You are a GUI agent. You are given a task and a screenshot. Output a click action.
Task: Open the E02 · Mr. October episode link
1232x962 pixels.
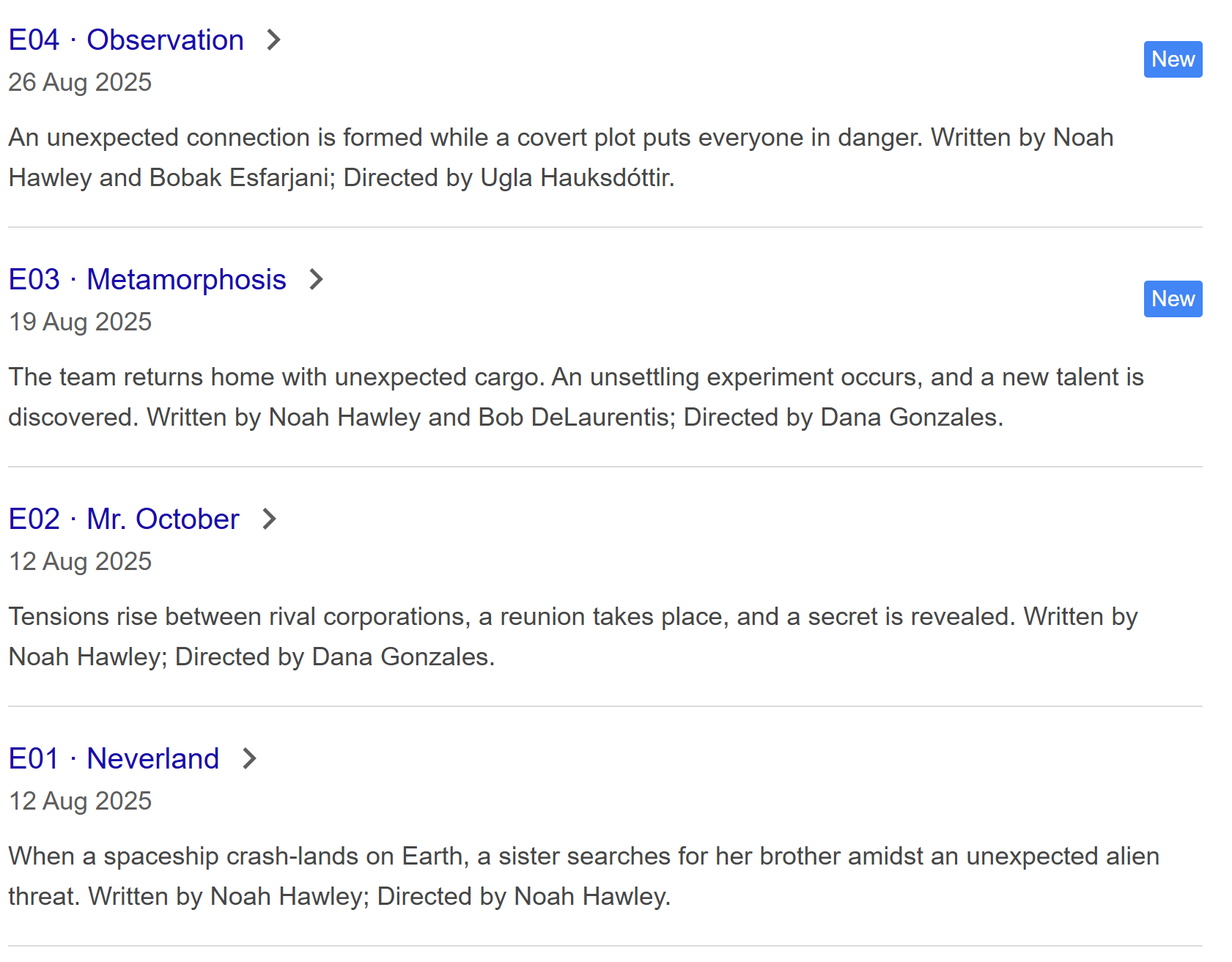point(124,519)
